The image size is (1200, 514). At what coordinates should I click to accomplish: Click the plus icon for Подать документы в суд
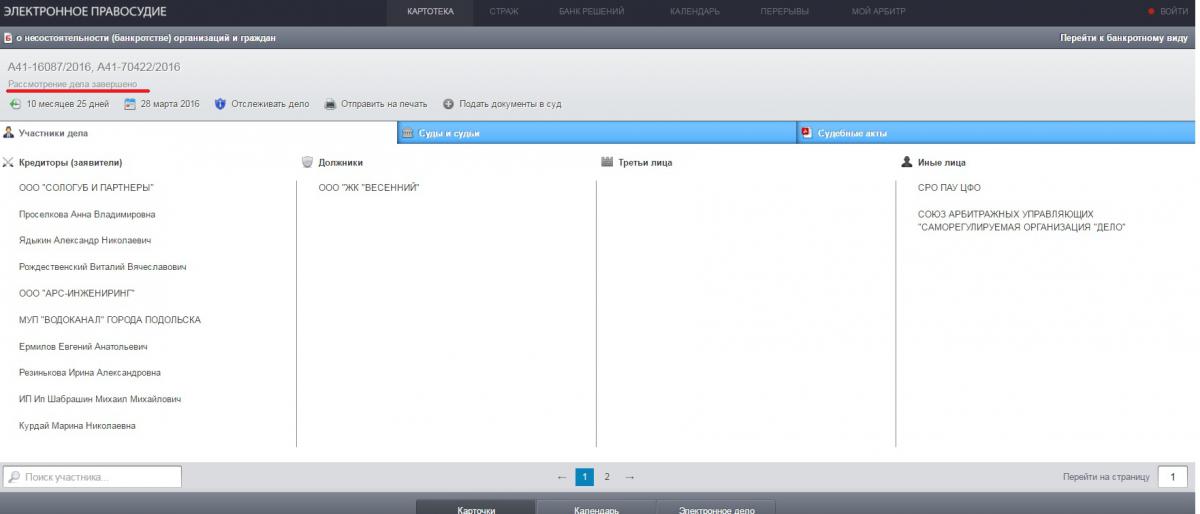(448, 104)
